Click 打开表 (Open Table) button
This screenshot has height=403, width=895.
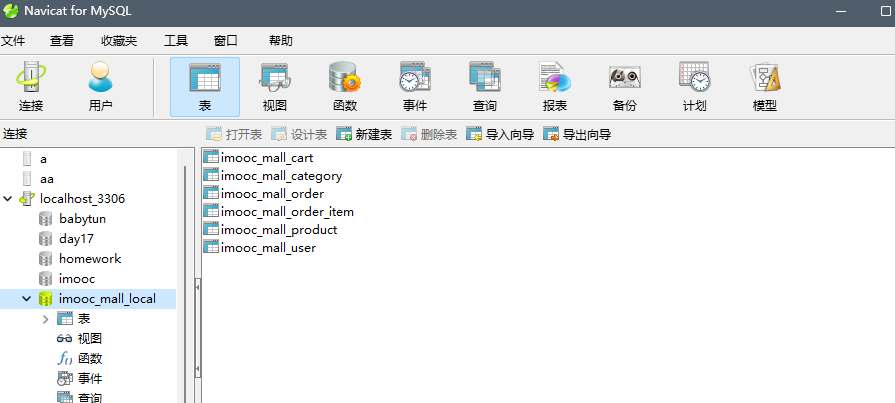click(234, 135)
